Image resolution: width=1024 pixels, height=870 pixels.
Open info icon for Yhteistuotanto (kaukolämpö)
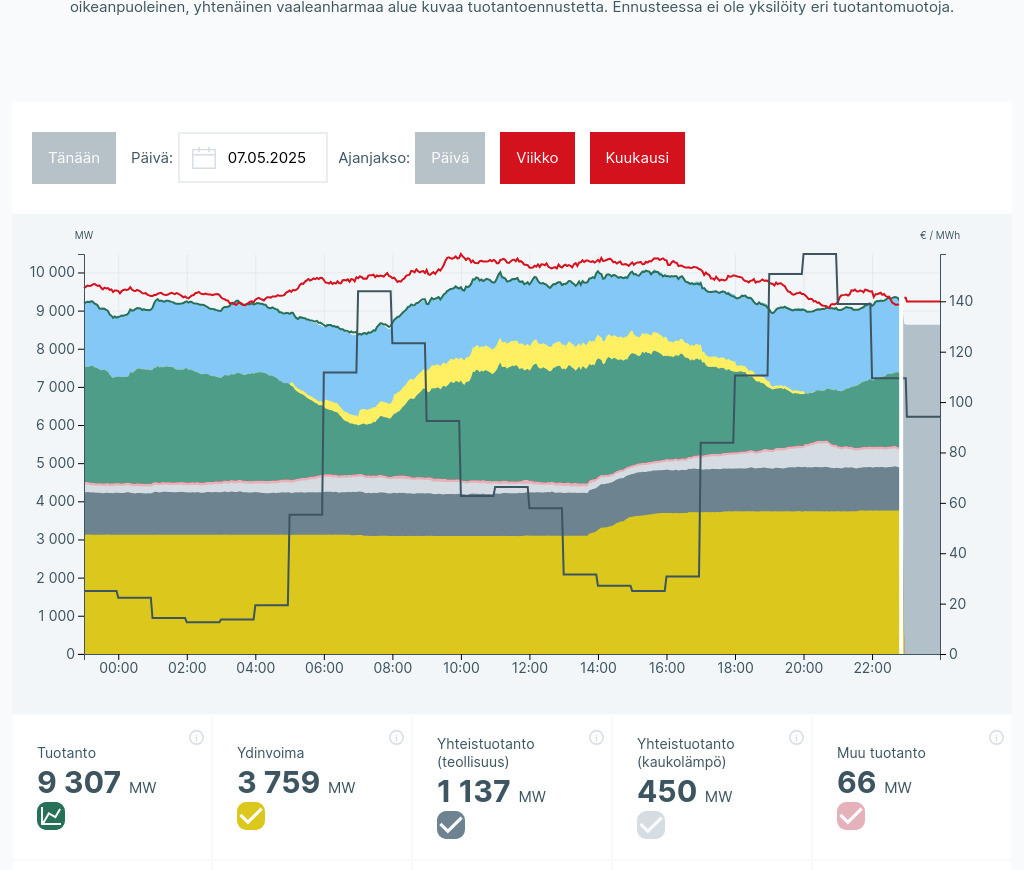coord(796,738)
